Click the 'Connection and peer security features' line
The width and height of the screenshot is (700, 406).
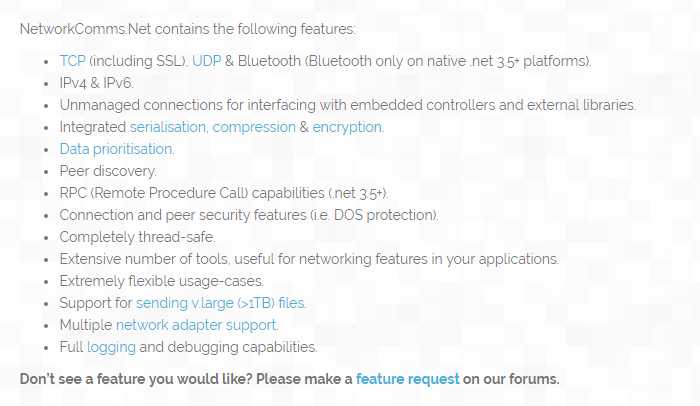(249, 215)
